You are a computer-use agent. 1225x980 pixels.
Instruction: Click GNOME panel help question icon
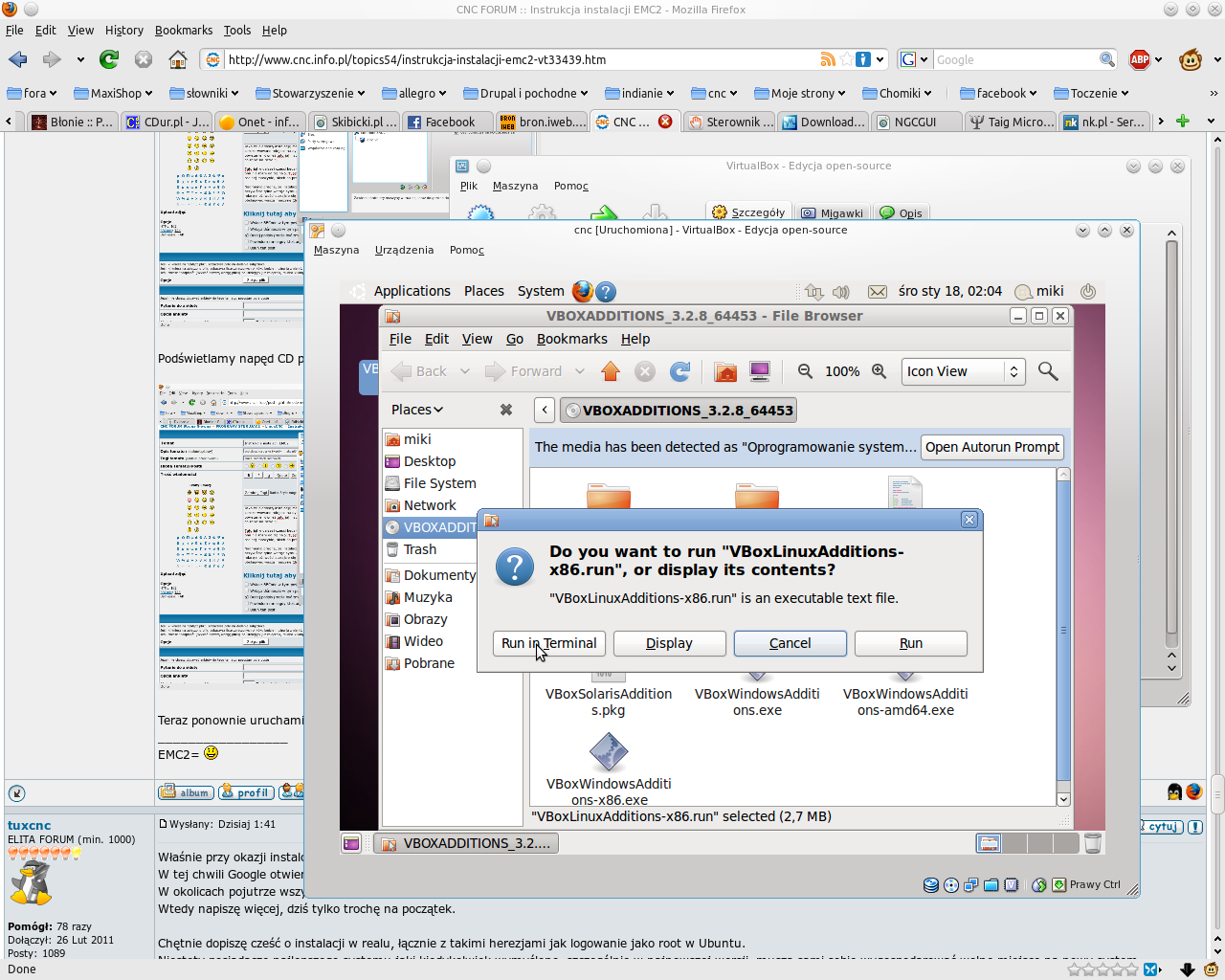tap(606, 291)
